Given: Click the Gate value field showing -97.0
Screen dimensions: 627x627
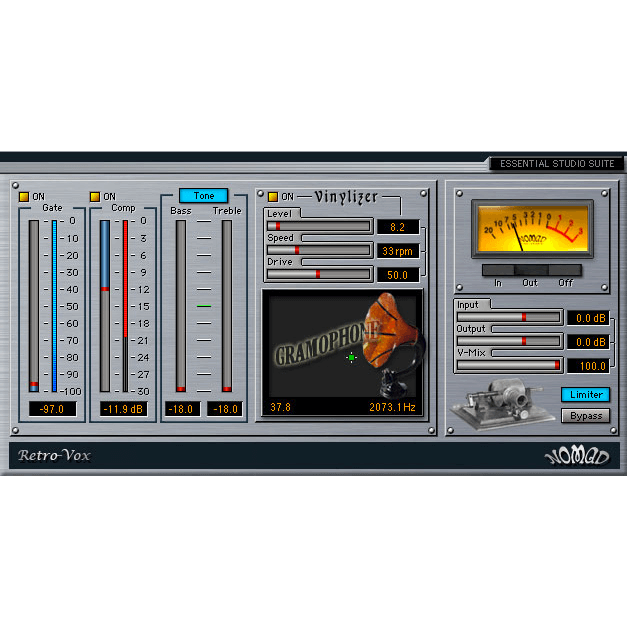Looking at the screenshot, I should (x=53, y=409).
